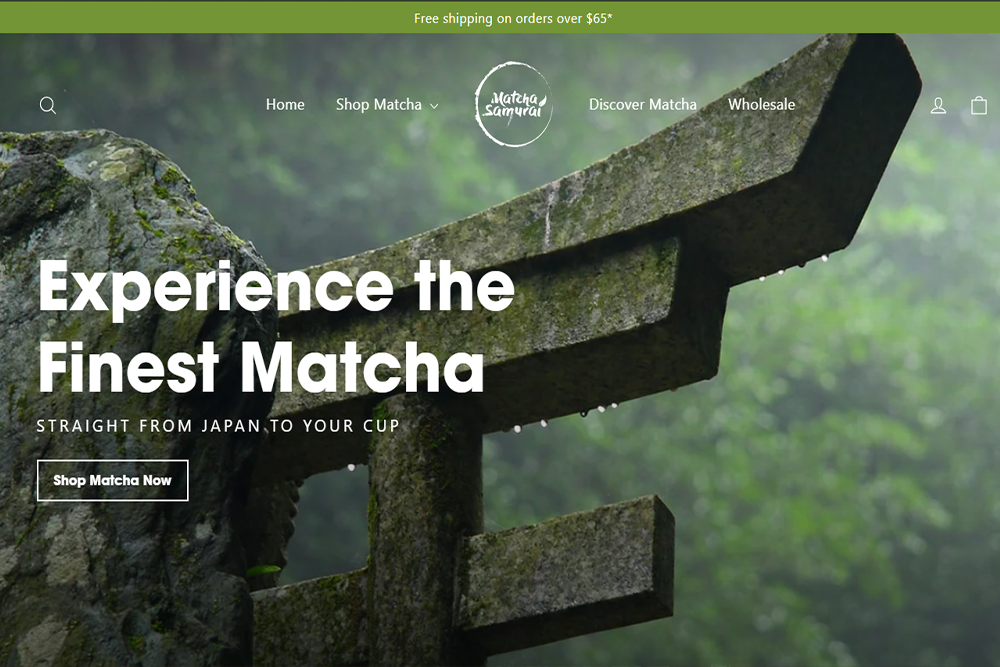Open the search magnifier icon

48,105
